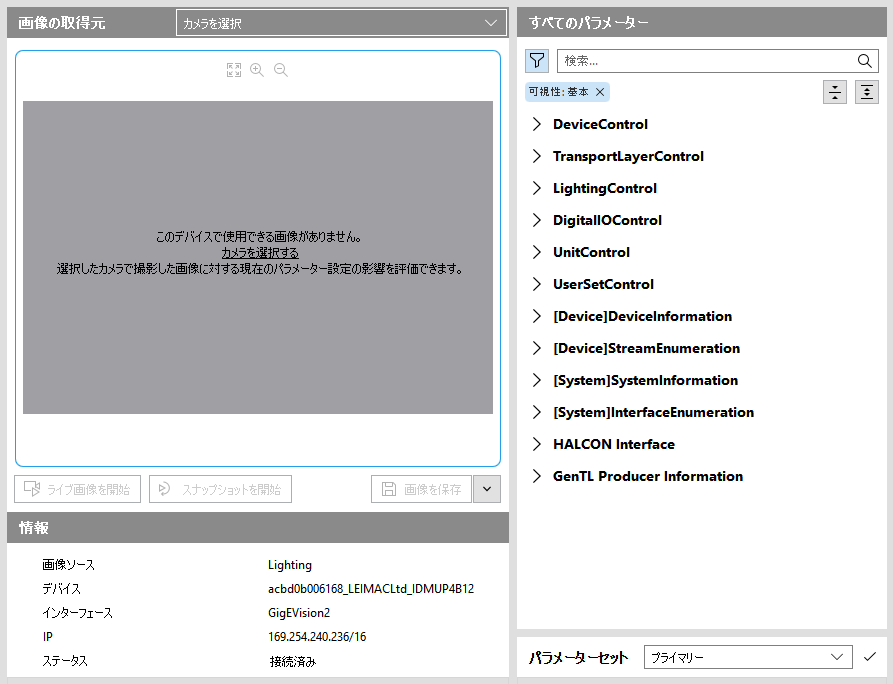The height and width of the screenshot is (684, 893).
Task: Expand the UserSetControl tree node
Action: coord(537,285)
